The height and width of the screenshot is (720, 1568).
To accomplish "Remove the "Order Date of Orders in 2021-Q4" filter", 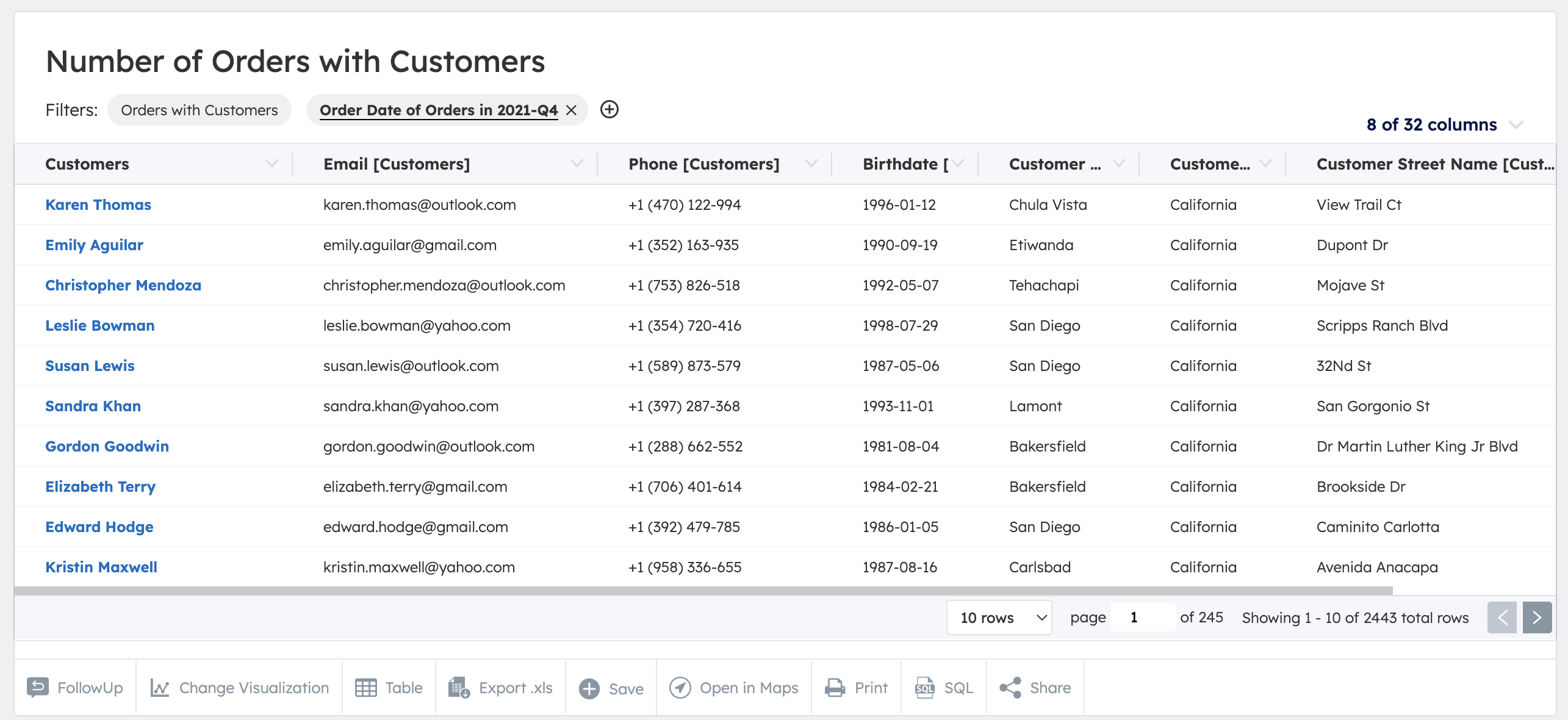I will point(572,110).
